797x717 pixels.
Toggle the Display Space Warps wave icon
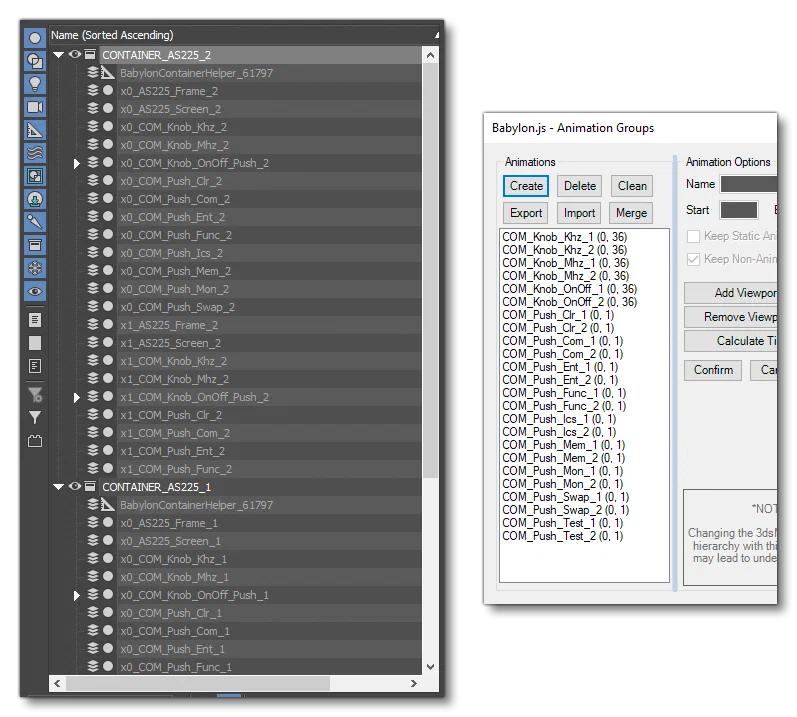click(35, 153)
